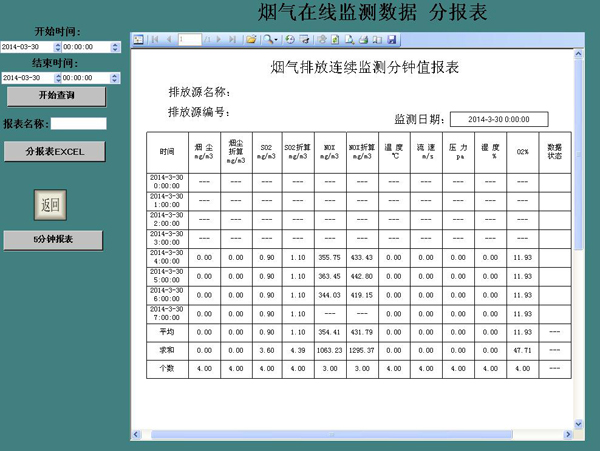Click the page number input box
This screenshot has height=451, width=600.
[x=190, y=39]
